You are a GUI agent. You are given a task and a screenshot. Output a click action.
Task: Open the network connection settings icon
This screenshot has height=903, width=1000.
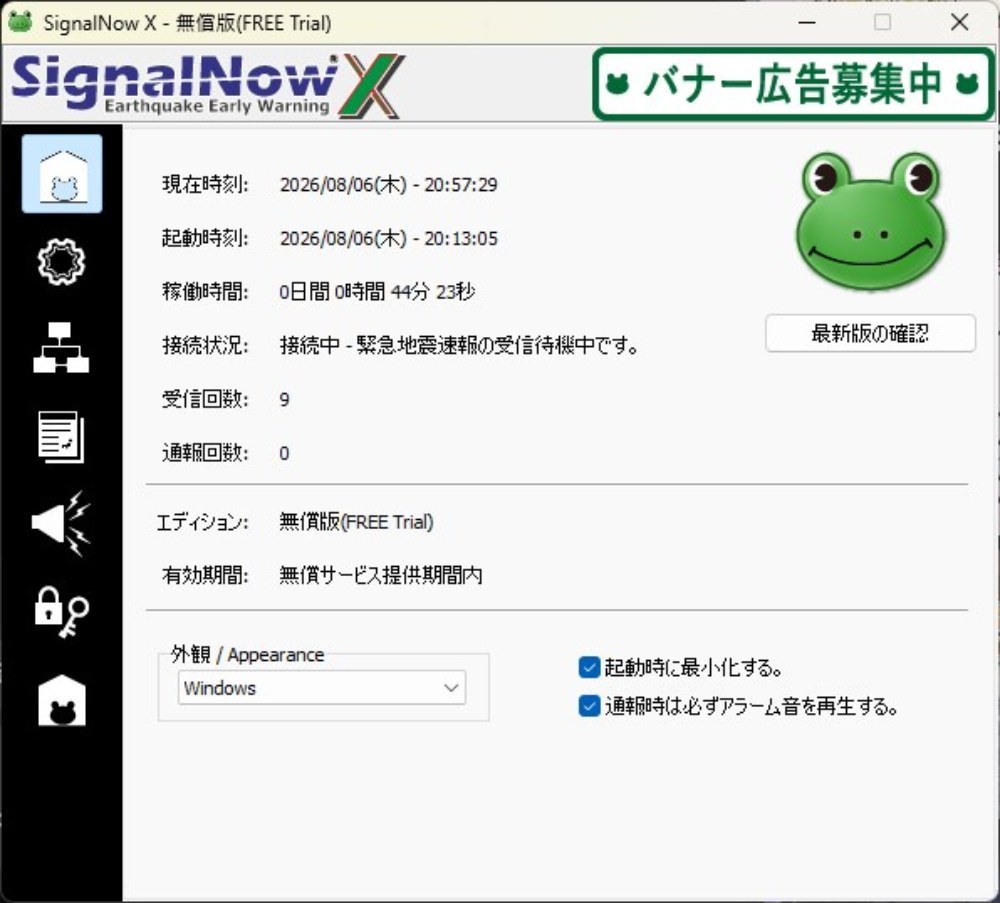pos(61,347)
